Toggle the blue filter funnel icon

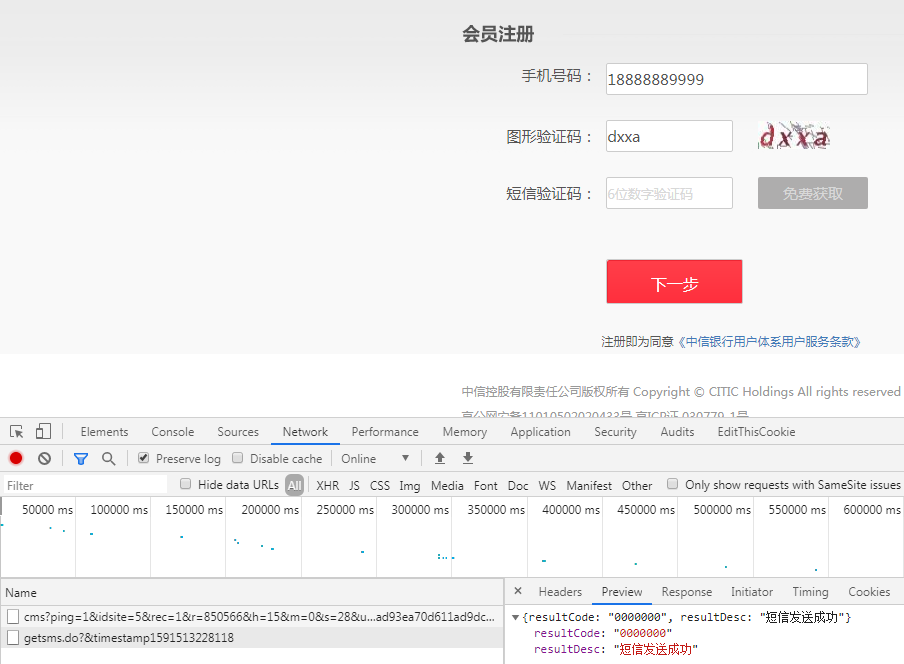[x=81, y=459]
